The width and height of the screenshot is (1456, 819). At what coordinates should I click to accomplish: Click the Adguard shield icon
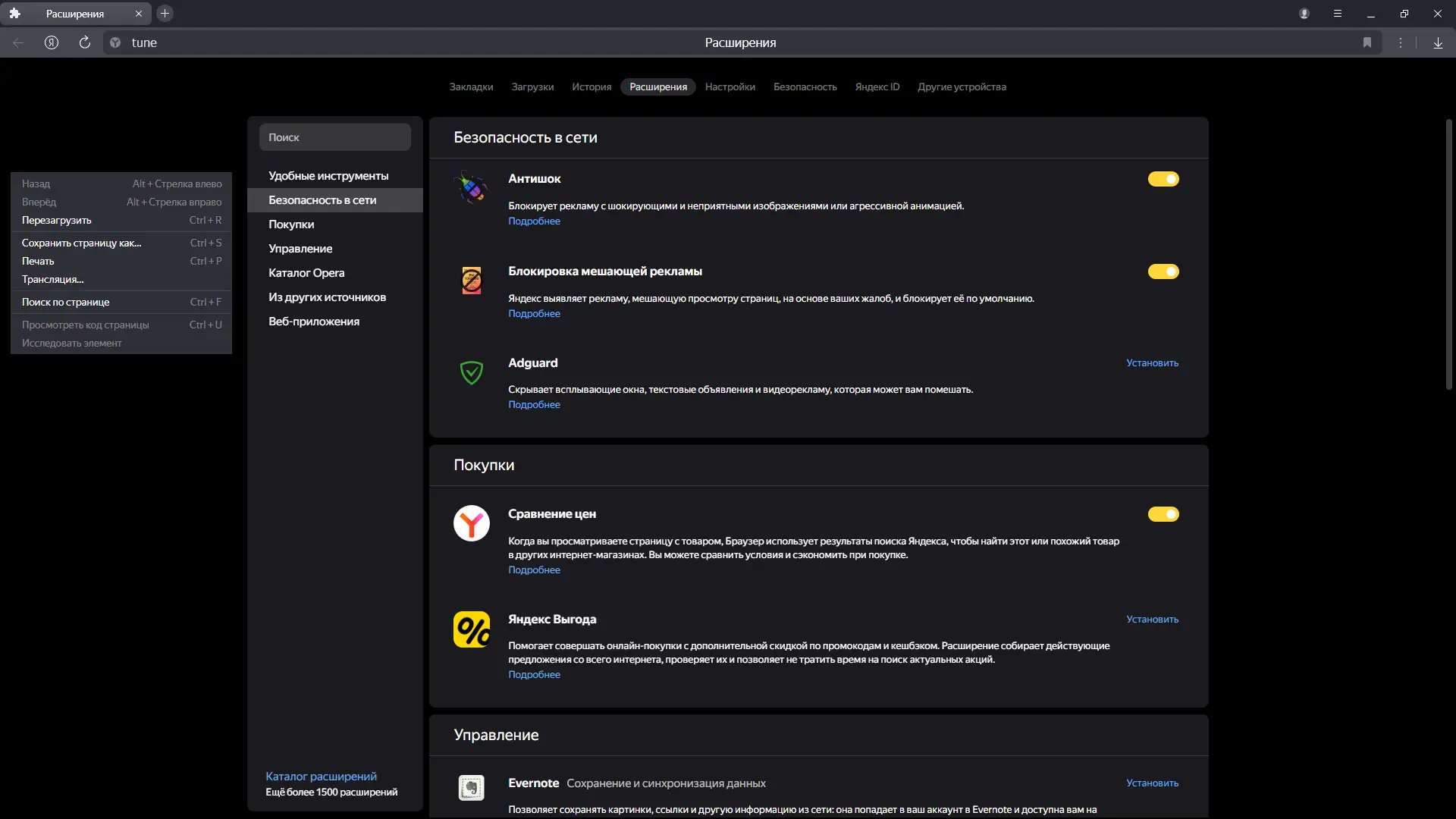(471, 372)
